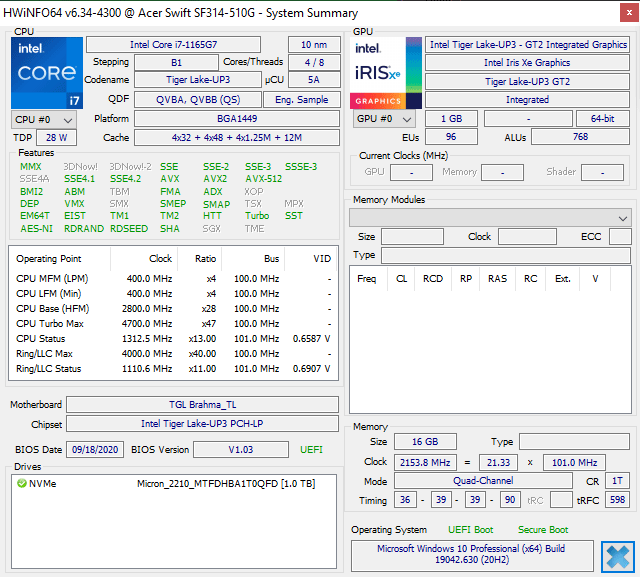
Task: Open the GPU #0 selector dropdown
Action: (x=383, y=119)
